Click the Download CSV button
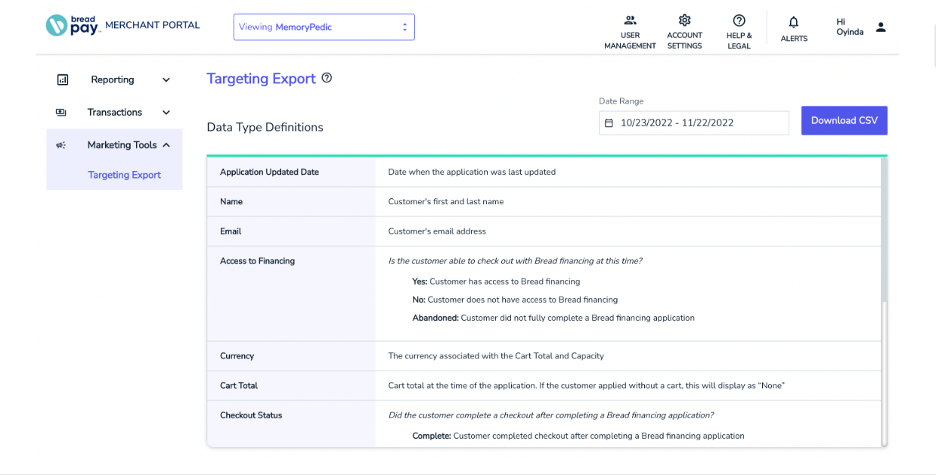 tap(844, 121)
